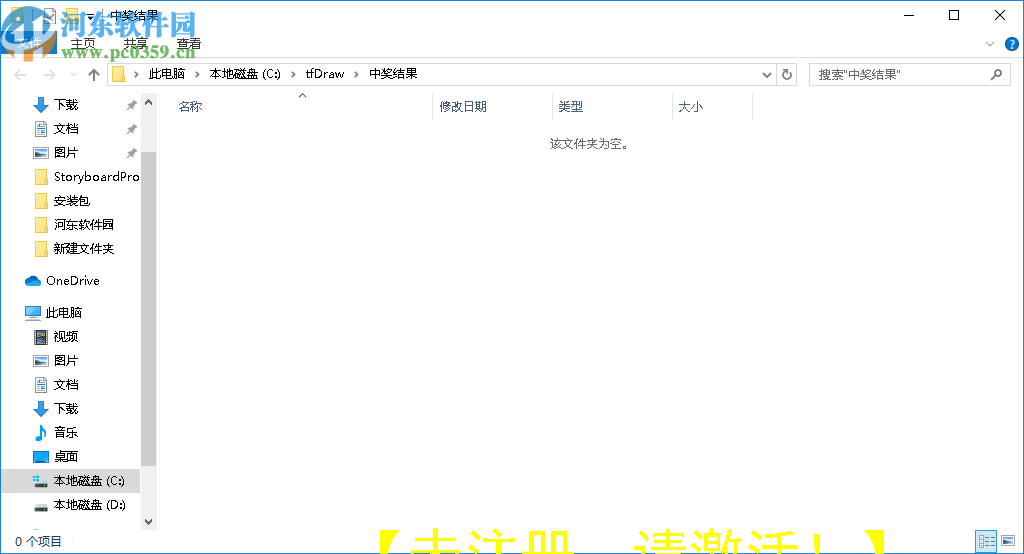The height and width of the screenshot is (554, 1024).
Task: Open 图片 under 此电脑
Action: [65, 361]
